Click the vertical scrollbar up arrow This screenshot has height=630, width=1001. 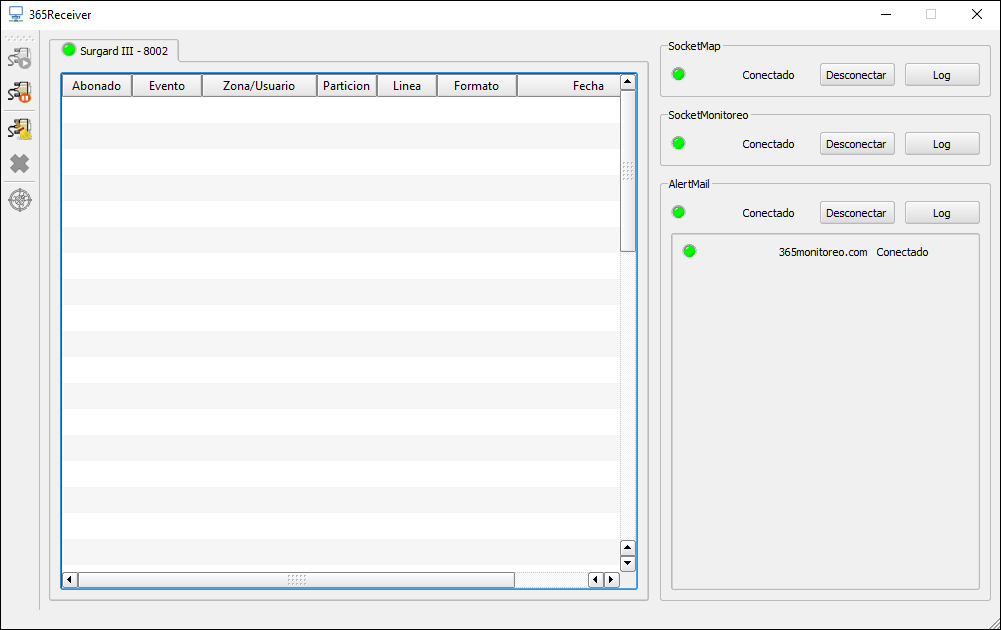coord(628,82)
